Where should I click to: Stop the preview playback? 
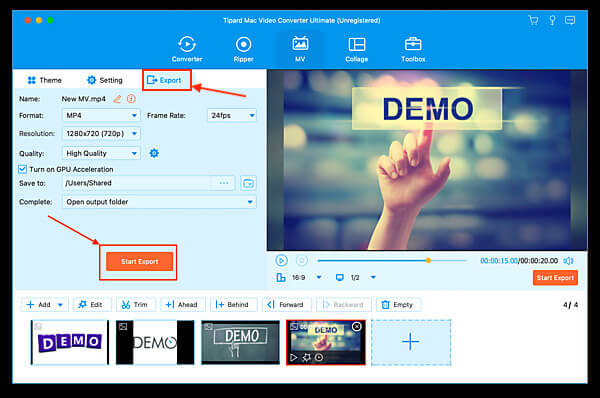tap(302, 261)
